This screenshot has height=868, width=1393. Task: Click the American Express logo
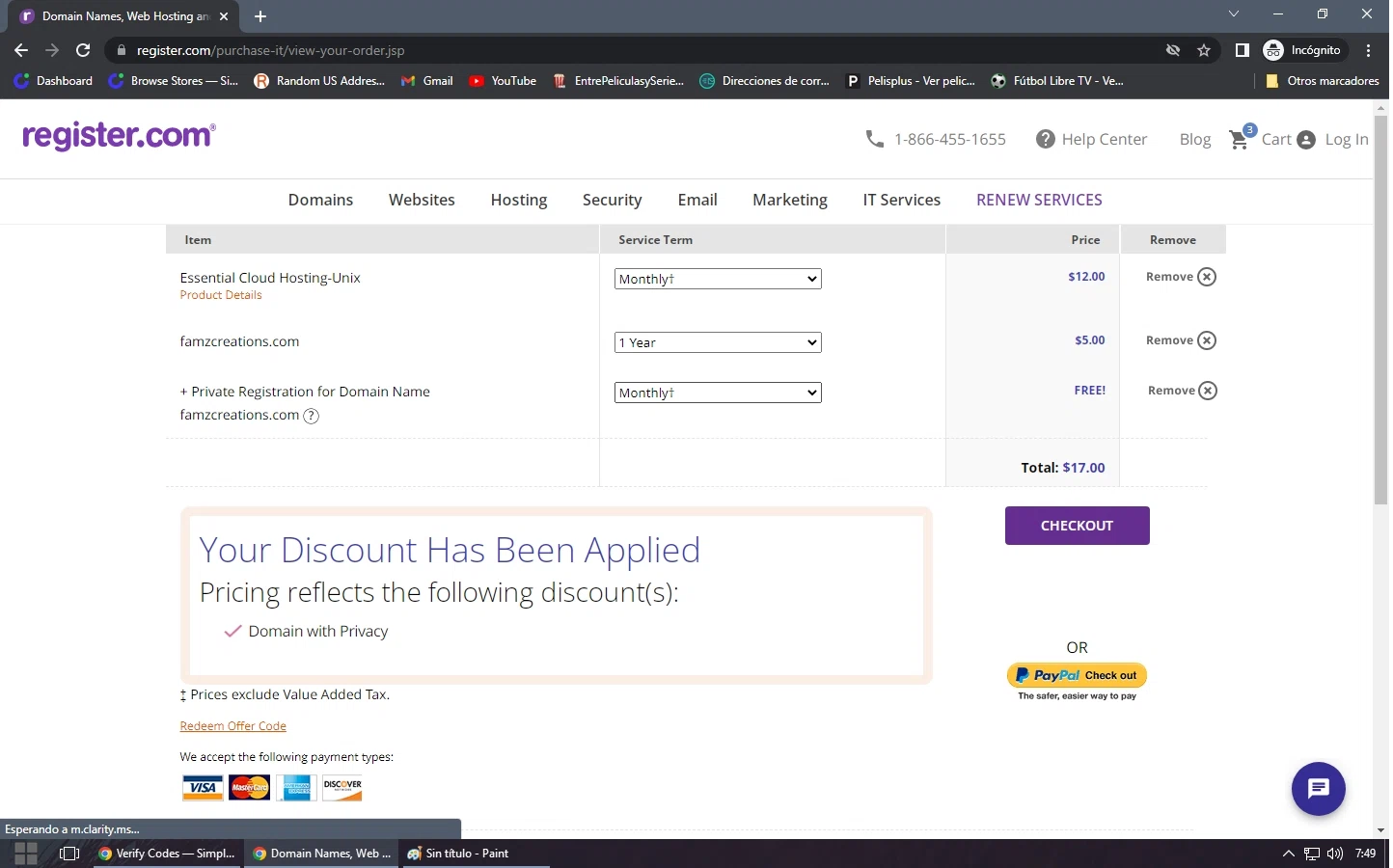coord(297,788)
